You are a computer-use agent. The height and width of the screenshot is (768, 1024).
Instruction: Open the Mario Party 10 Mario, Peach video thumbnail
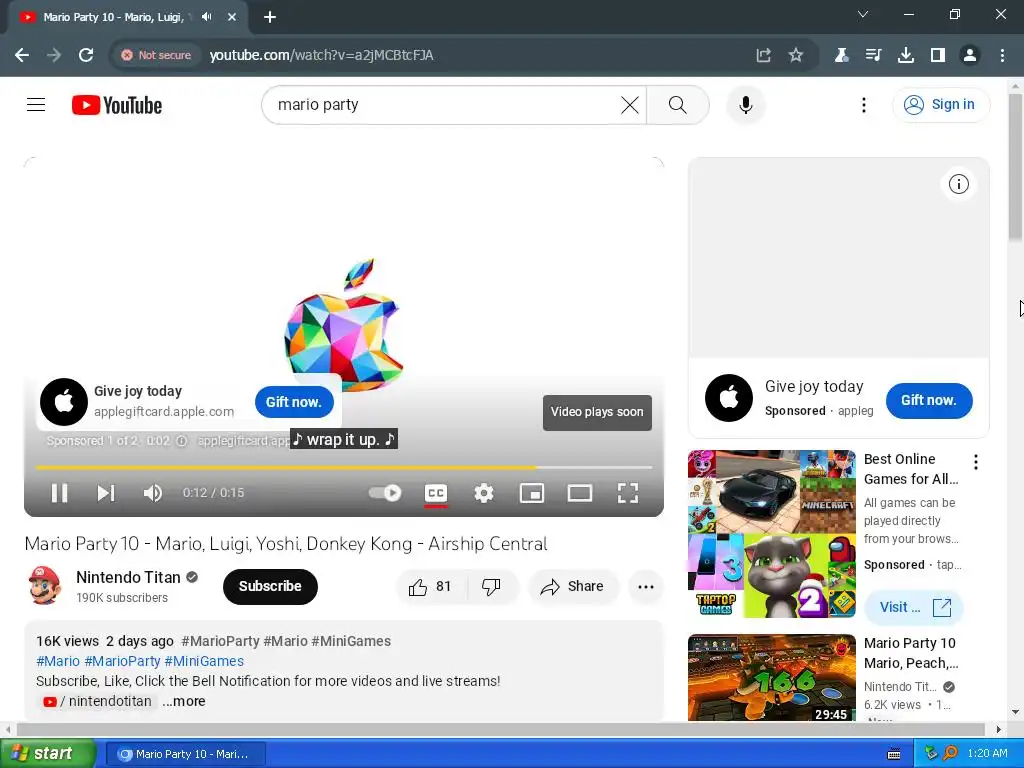pos(771,677)
